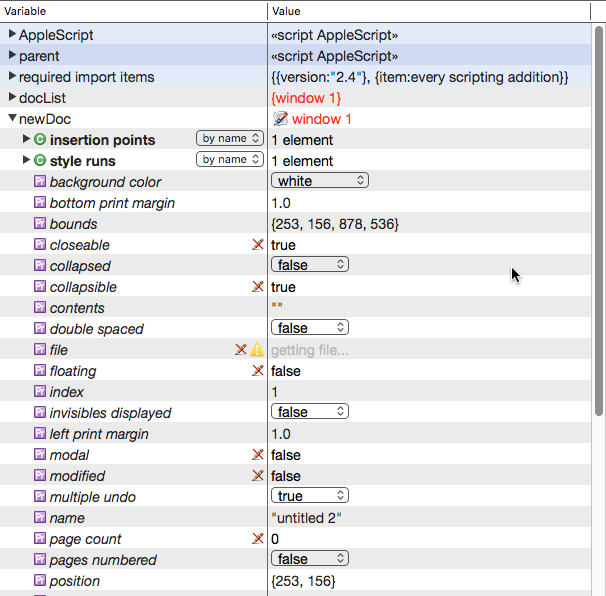This screenshot has height=596, width=606.
Task: Click the read-only pencil icon for page count
Action: click(x=257, y=539)
